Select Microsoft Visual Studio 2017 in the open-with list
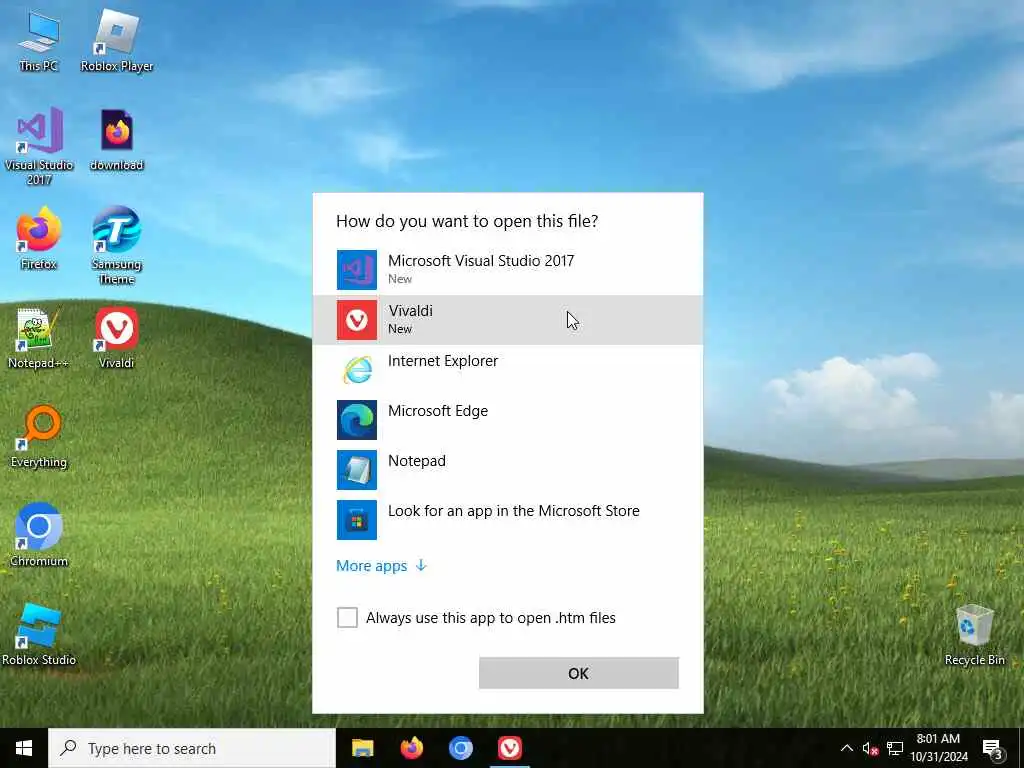1024x768 pixels. tap(507, 269)
